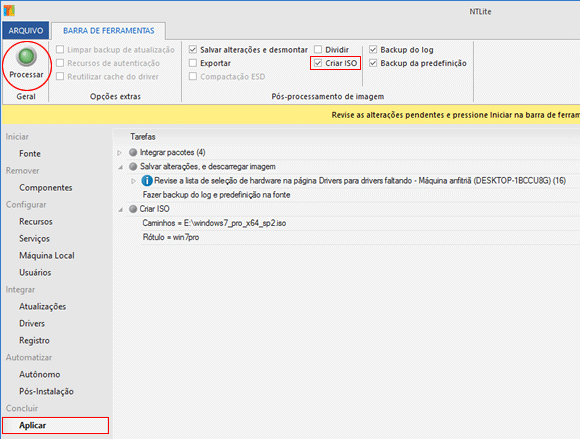Open the ARQUIVO tab
Viewport: 580px width, 439px height.
[x=26, y=30]
